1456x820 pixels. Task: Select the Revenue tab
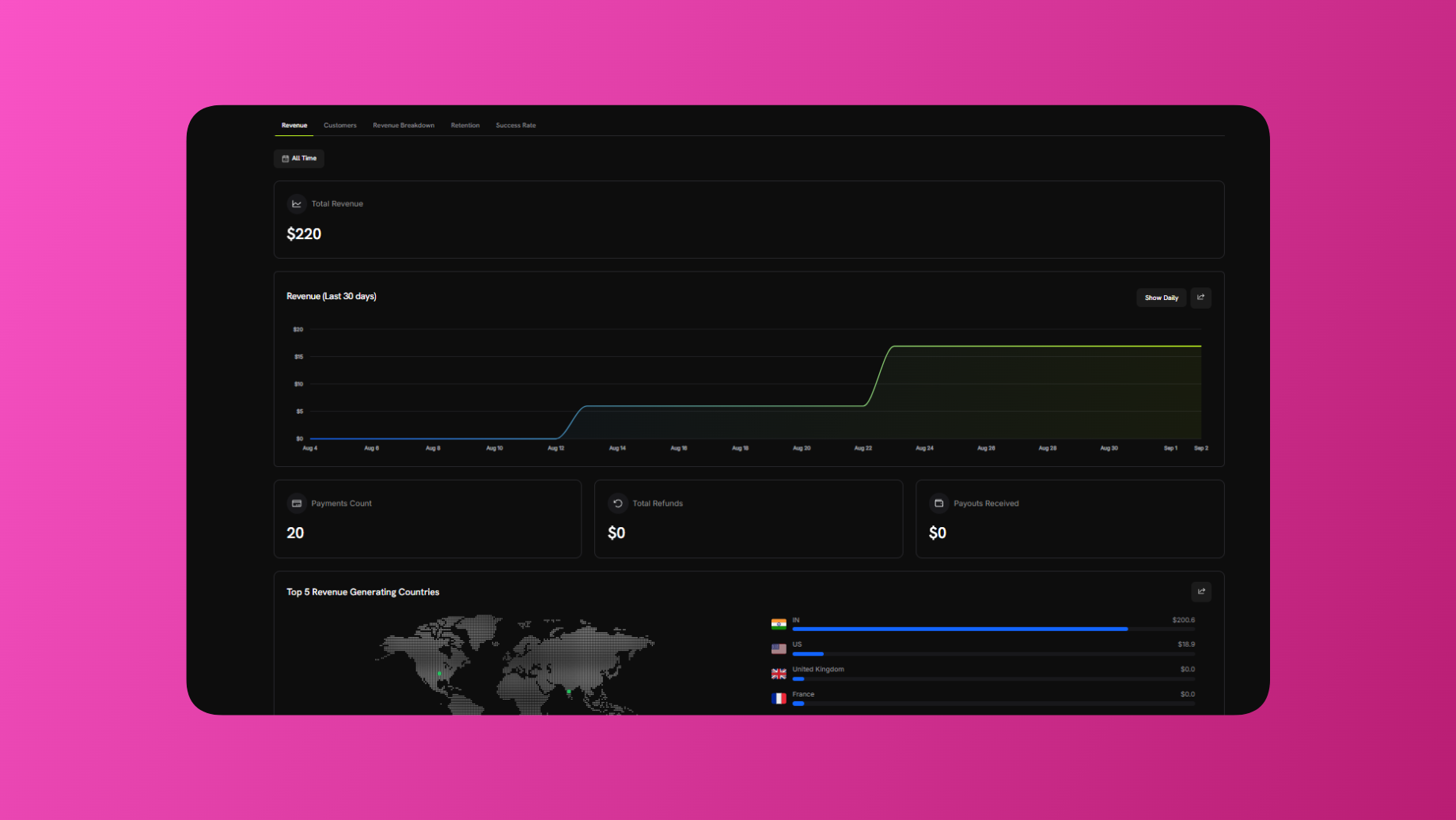coord(294,125)
